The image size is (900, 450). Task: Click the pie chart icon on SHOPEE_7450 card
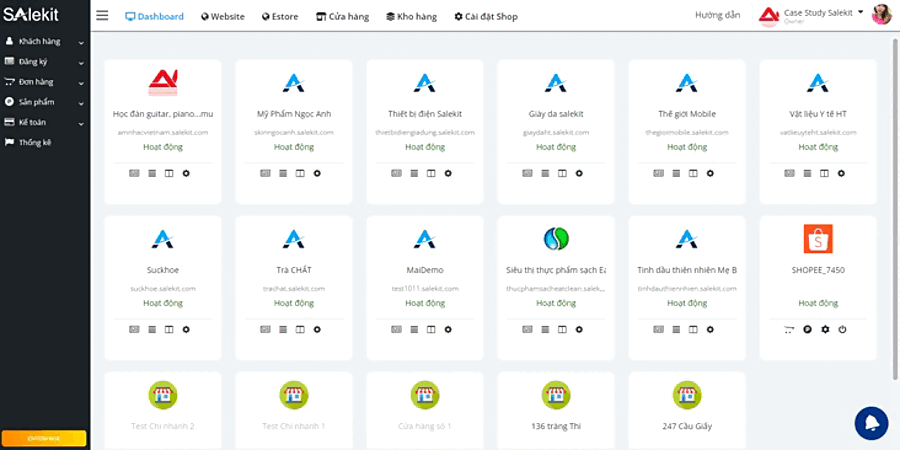pos(808,329)
